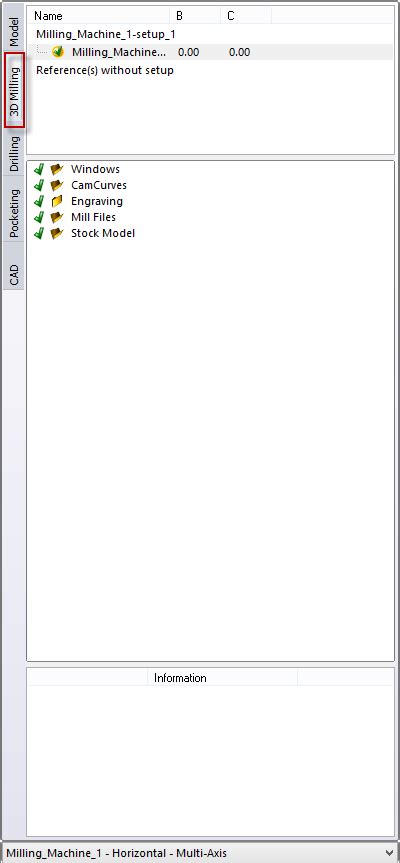The image size is (400, 863).
Task: Toggle the green checkmark beside Stock Model
Action: 39,233
